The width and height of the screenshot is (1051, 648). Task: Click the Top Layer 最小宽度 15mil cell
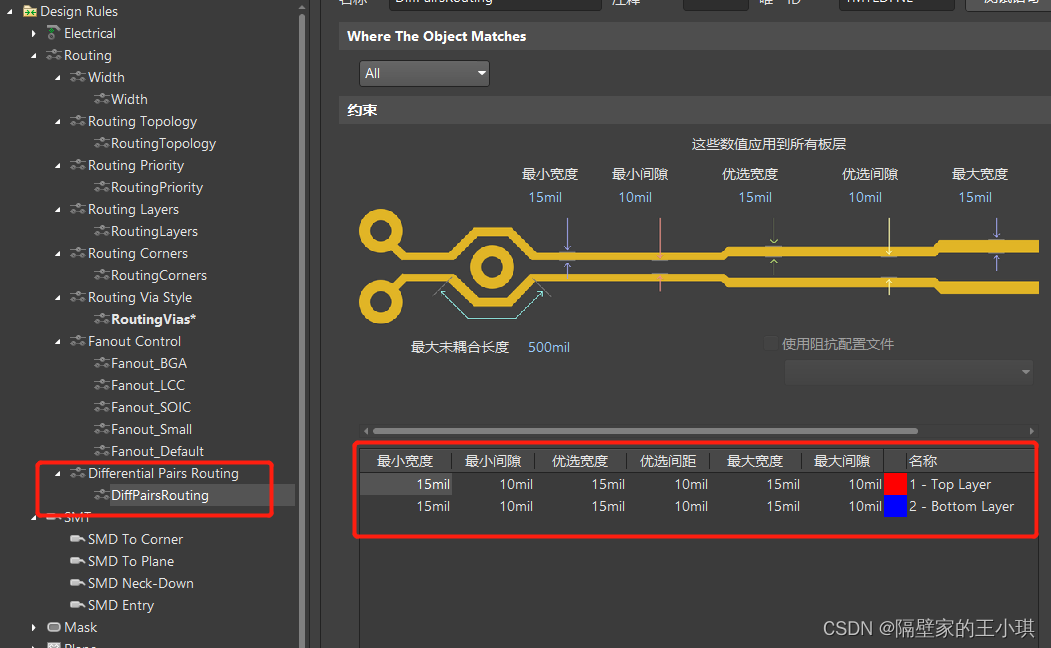407,484
